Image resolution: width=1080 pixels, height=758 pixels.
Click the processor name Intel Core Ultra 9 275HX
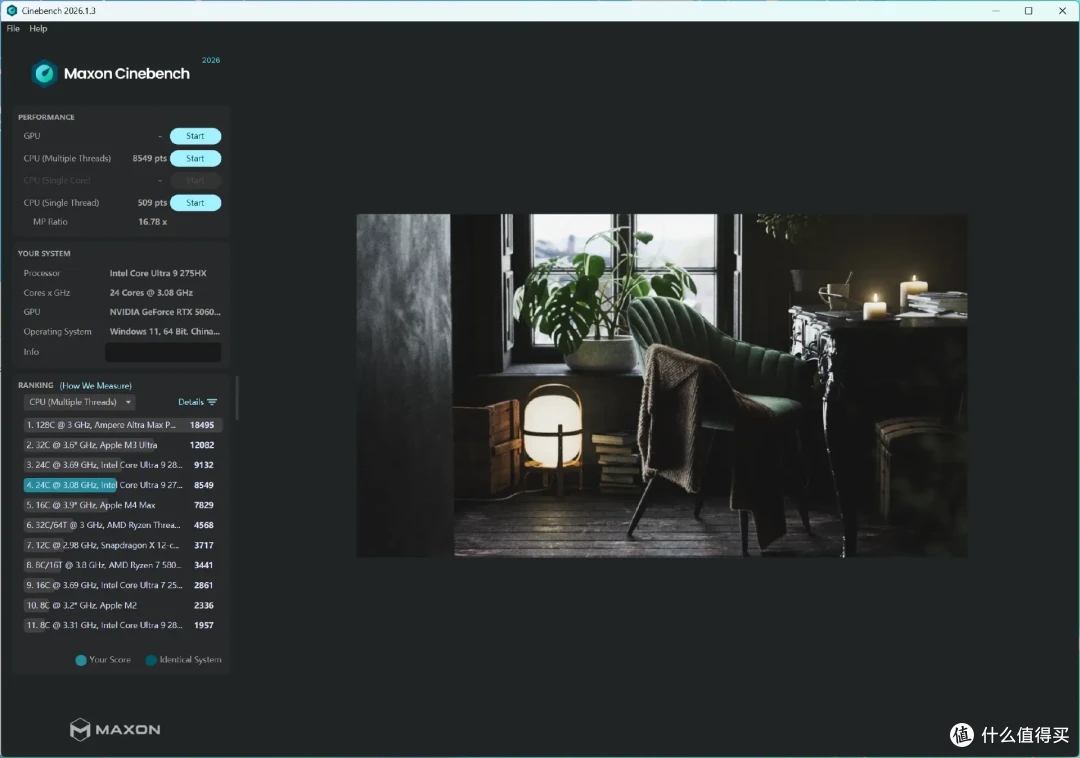pos(158,273)
